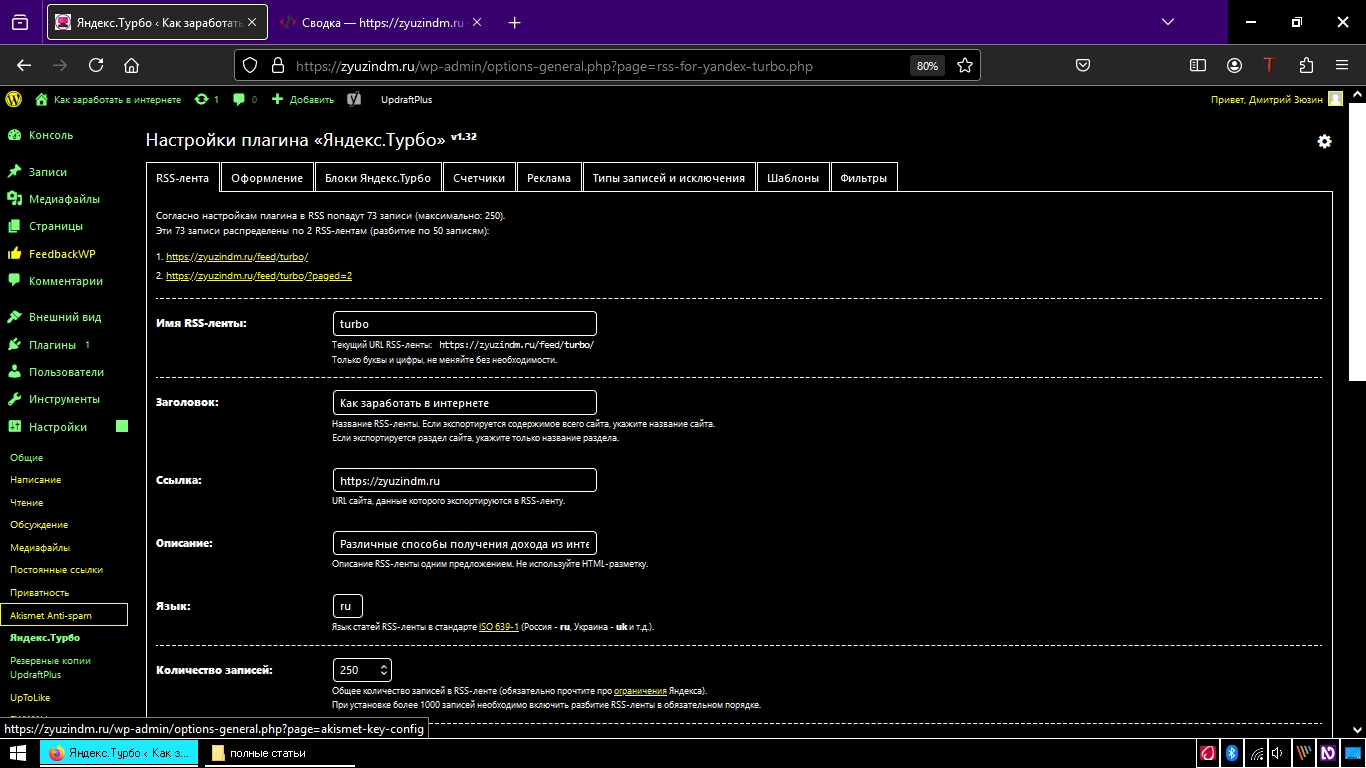Open Akismet Anti-spam settings link

[64, 615]
